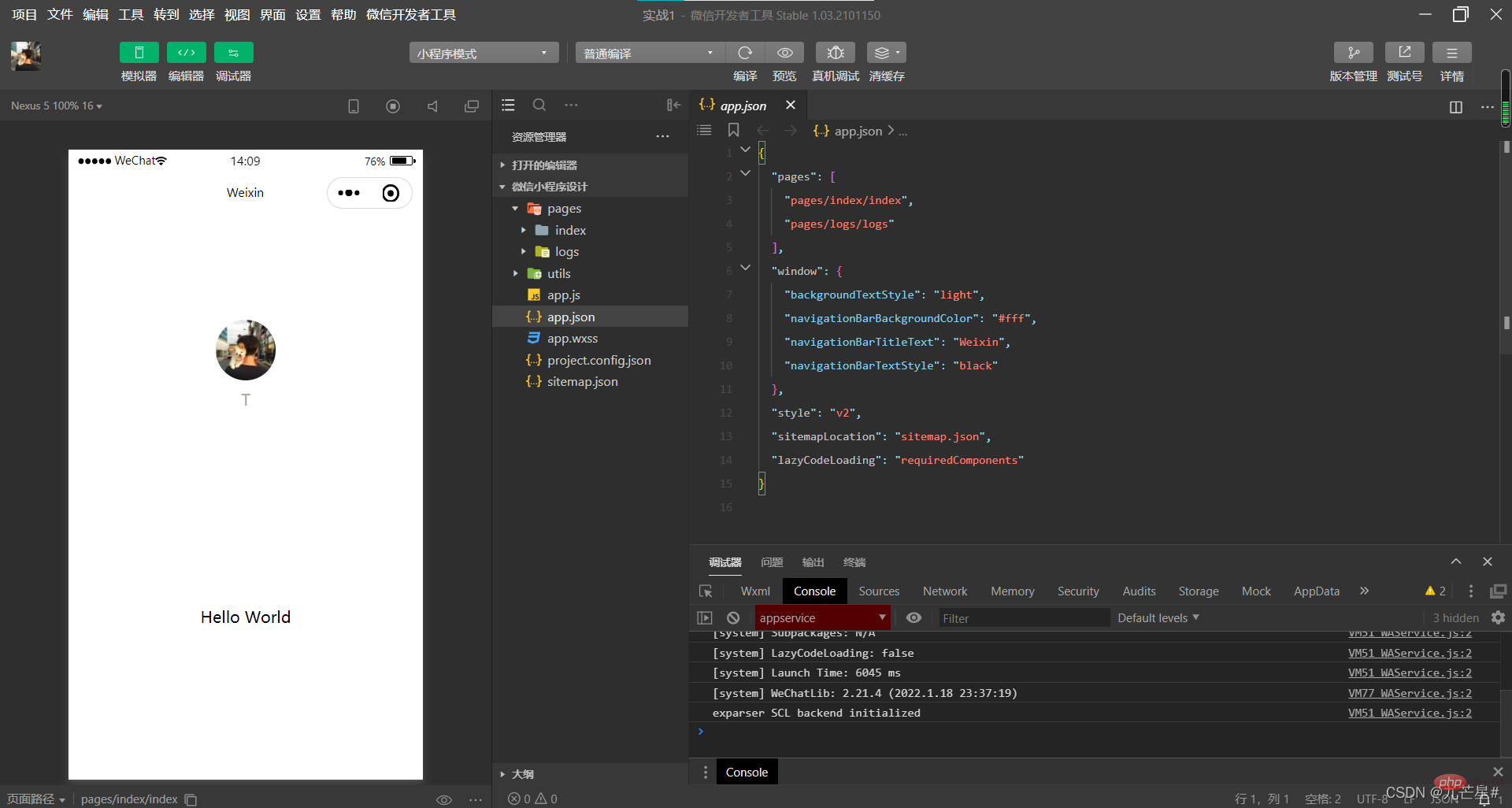Open the appservice context dropdown
The width and height of the screenshot is (1512, 808).
click(x=822, y=618)
